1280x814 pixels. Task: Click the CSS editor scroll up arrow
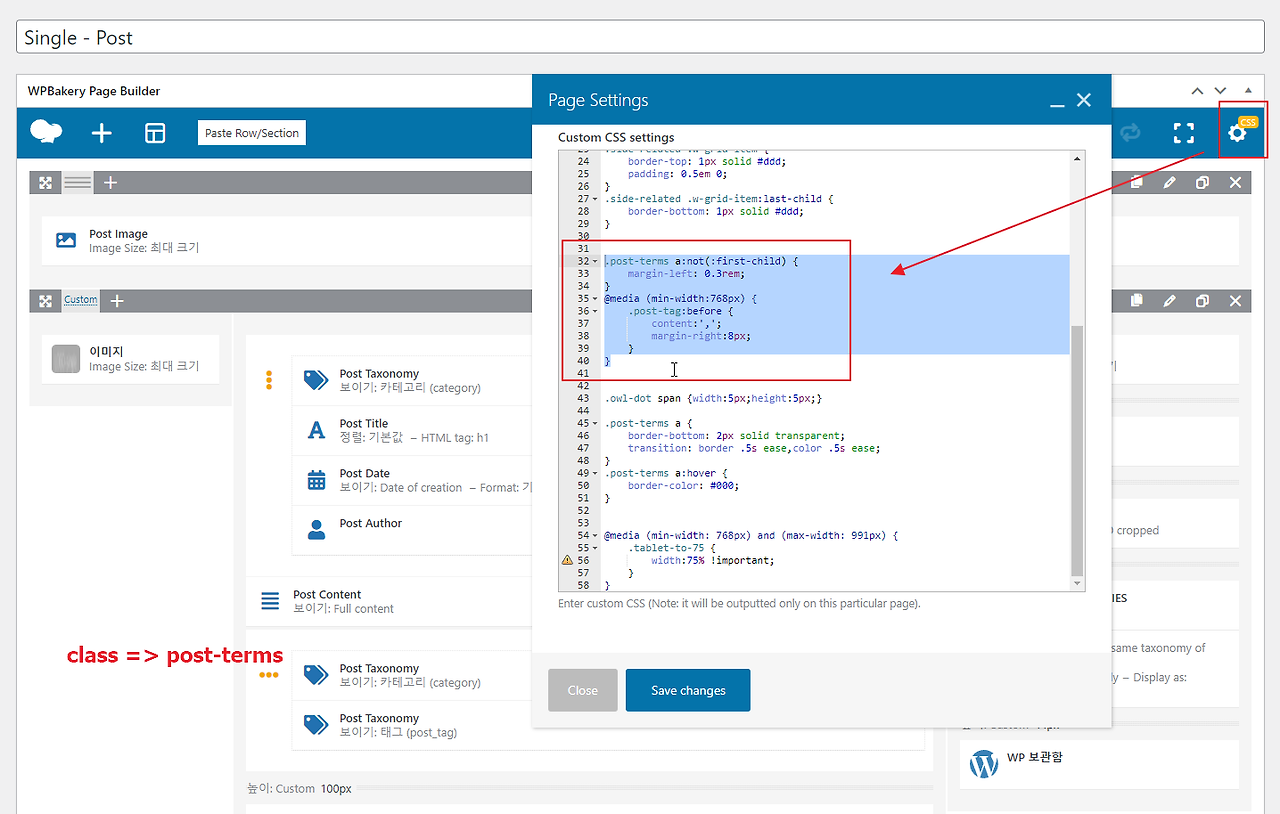(x=1077, y=158)
